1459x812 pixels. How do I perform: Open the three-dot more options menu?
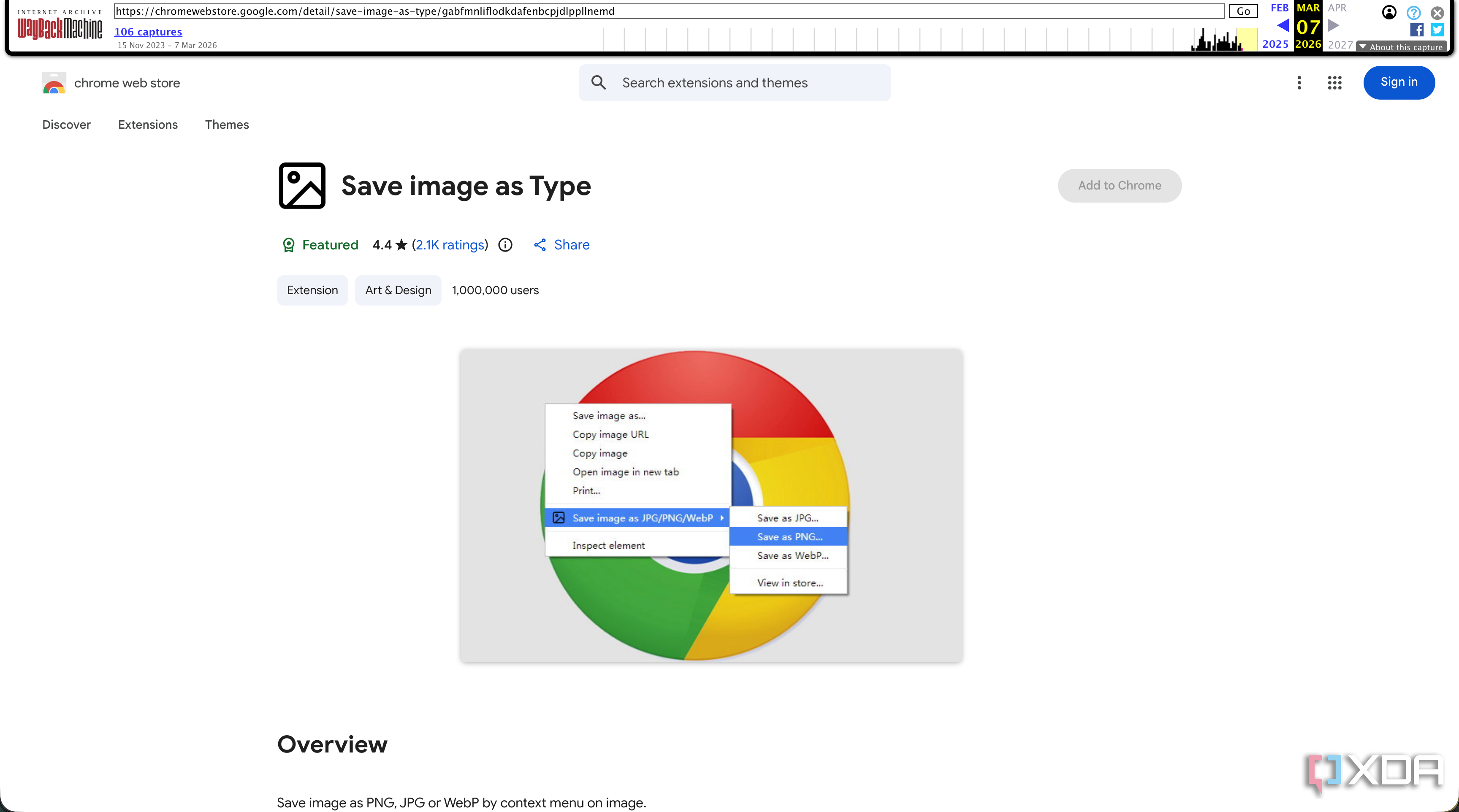[1299, 83]
